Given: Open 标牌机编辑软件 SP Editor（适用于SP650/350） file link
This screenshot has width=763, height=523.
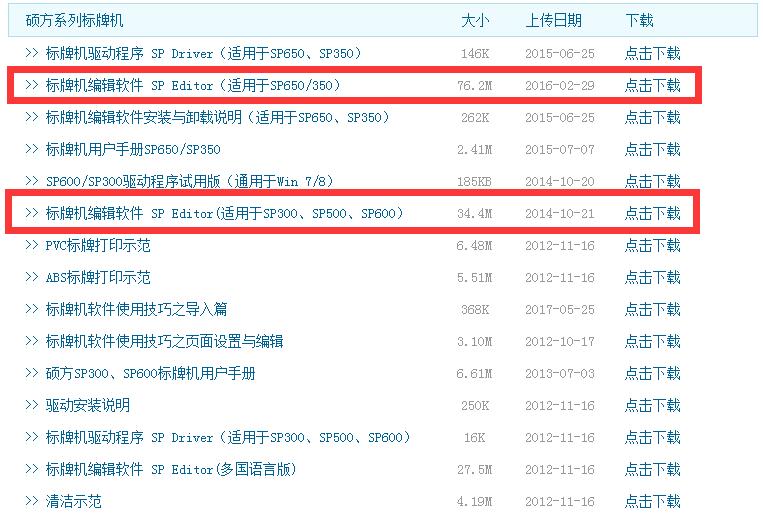Looking at the screenshot, I should coord(193,86).
